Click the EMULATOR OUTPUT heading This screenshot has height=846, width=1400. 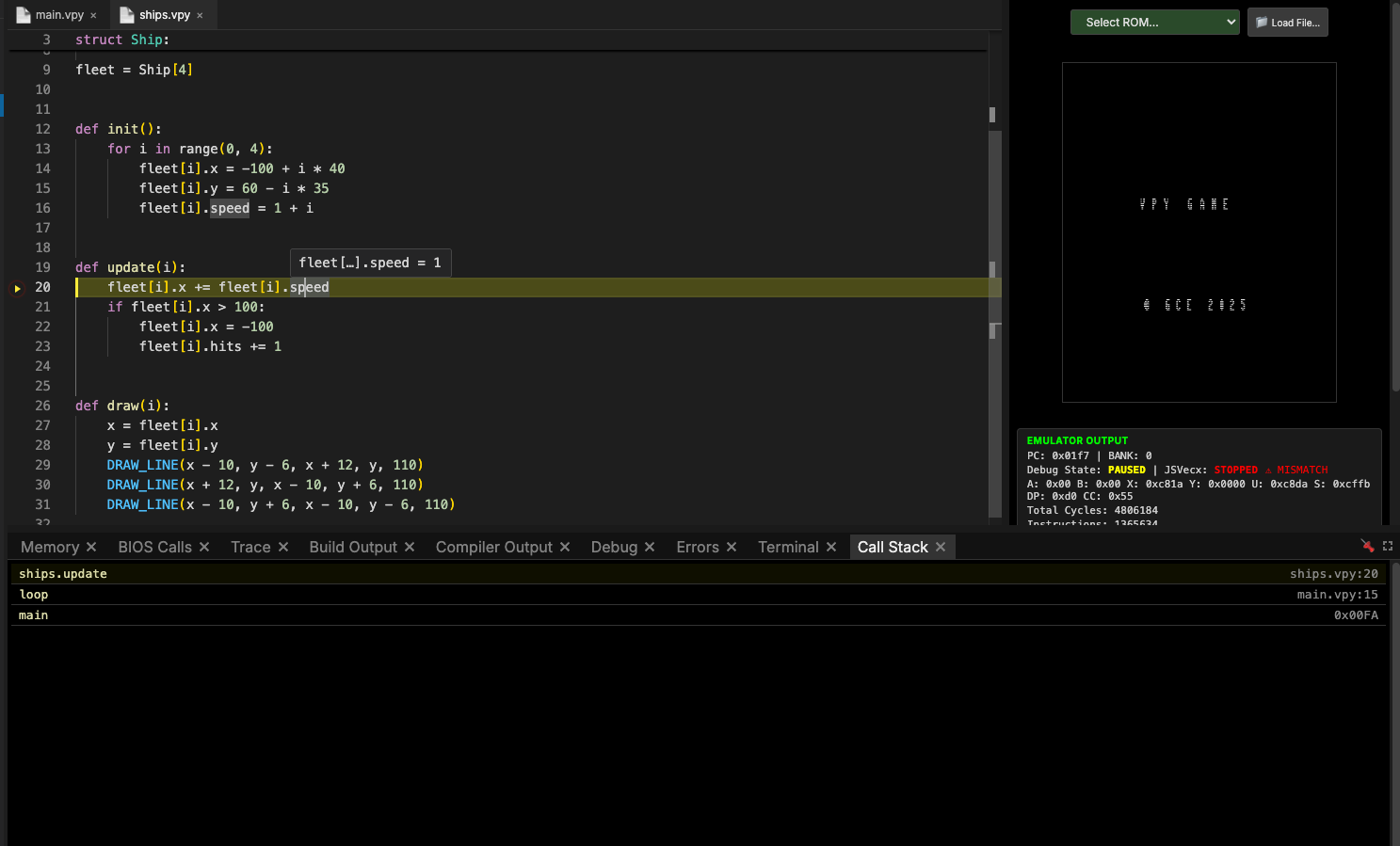pyautogui.click(x=1077, y=441)
